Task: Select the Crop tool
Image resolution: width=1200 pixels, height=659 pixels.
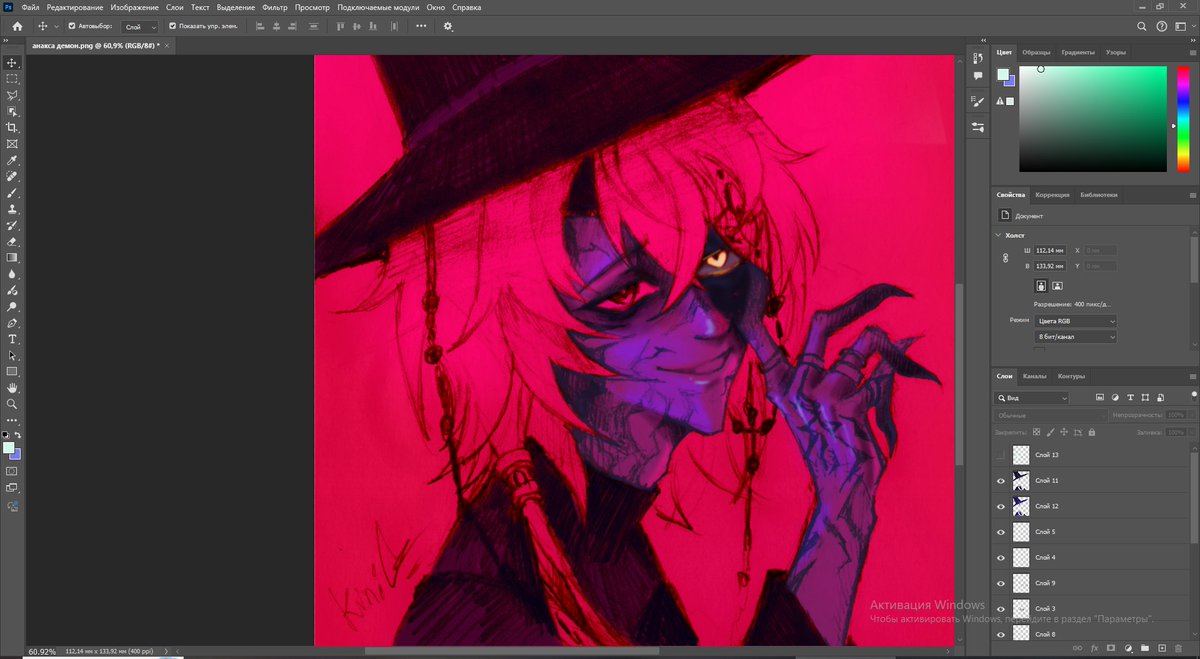Action: (x=12, y=127)
